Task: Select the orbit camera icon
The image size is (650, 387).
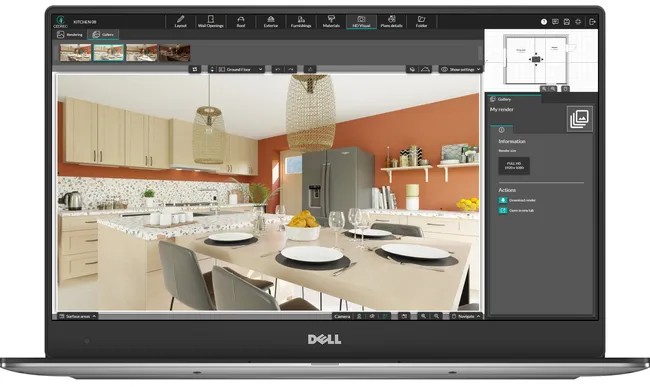Action: pyautogui.click(x=372, y=316)
